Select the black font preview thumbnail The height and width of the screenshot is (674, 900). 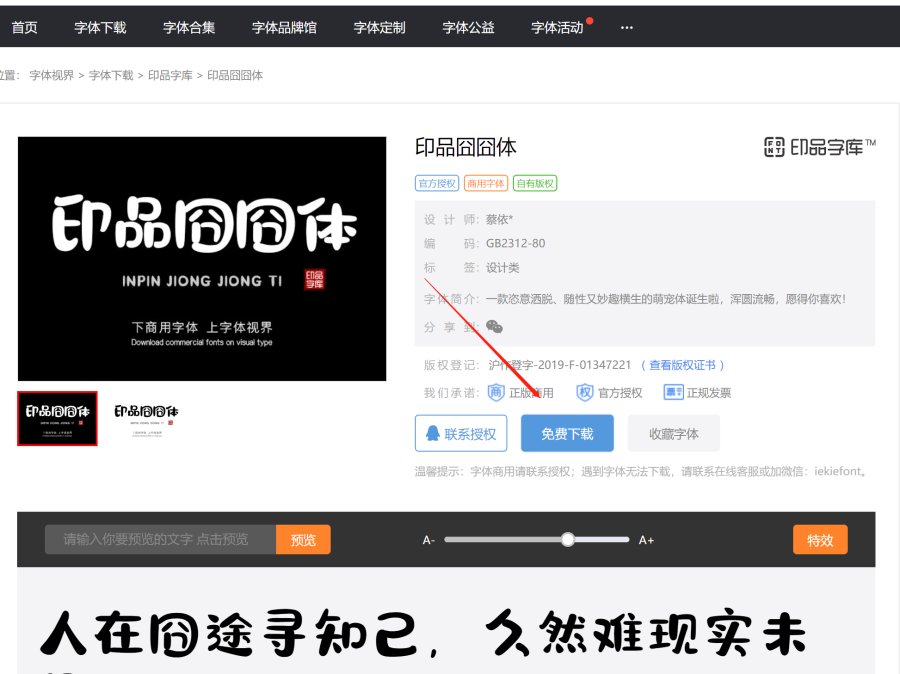tap(56, 418)
